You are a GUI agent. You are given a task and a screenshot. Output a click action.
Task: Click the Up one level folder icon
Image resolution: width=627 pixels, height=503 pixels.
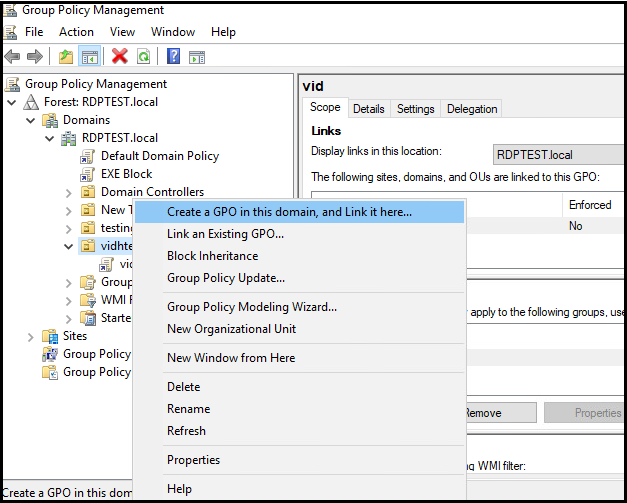click(x=66, y=56)
